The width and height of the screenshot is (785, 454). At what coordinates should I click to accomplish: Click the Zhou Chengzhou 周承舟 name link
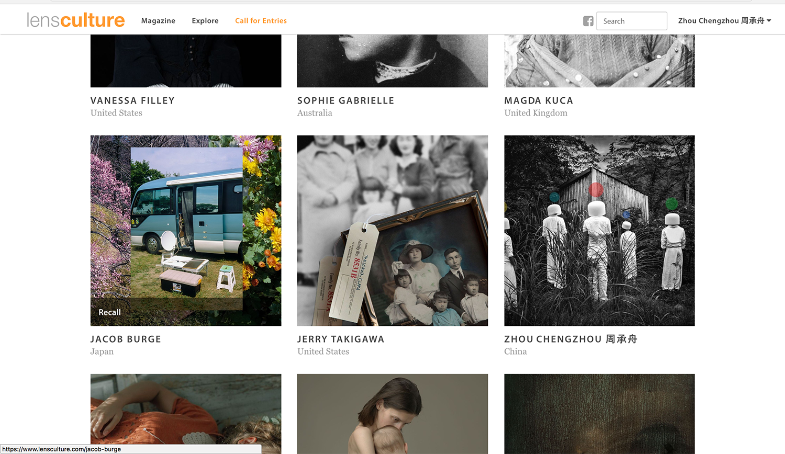tap(570, 340)
